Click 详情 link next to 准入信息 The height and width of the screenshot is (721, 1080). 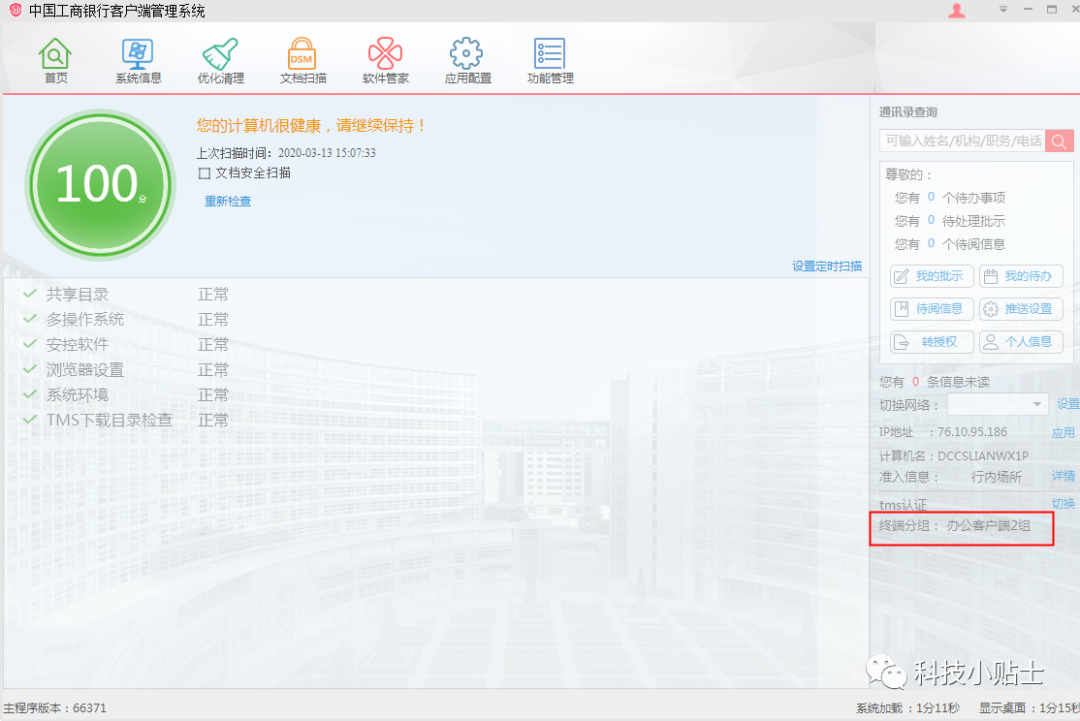[1063, 476]
